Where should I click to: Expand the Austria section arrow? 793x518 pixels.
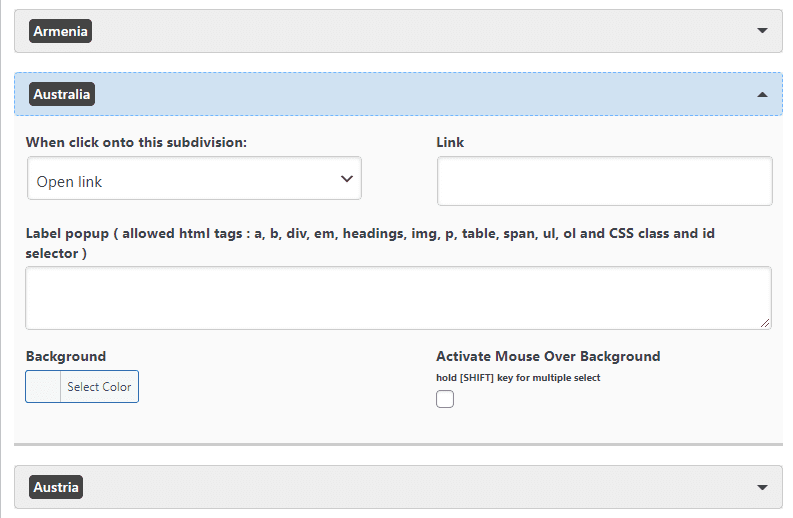763,488
